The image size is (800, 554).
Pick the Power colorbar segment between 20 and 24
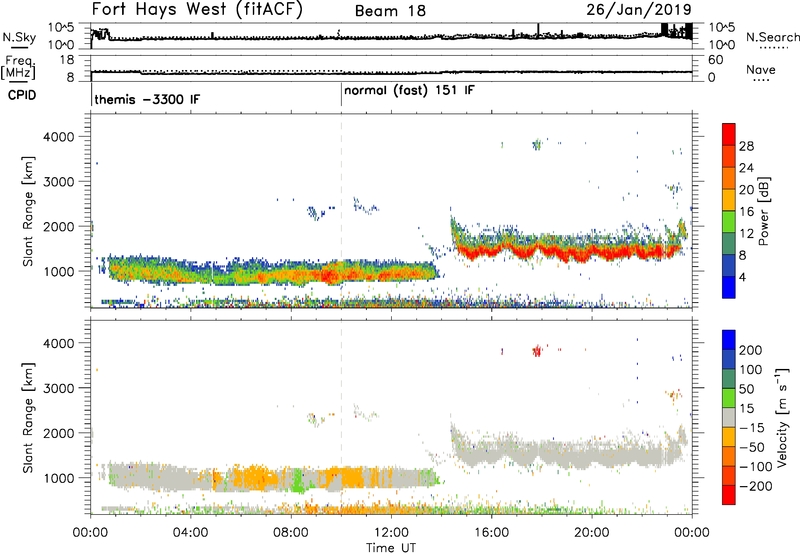pos(729,178)
